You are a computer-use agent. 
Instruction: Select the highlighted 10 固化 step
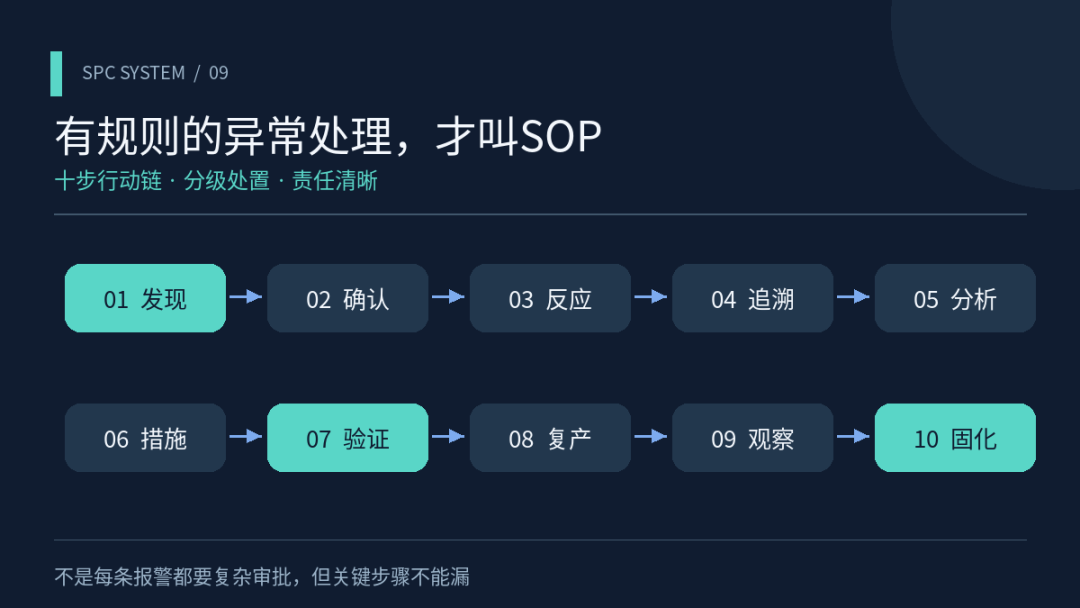[x=955, y=438]
